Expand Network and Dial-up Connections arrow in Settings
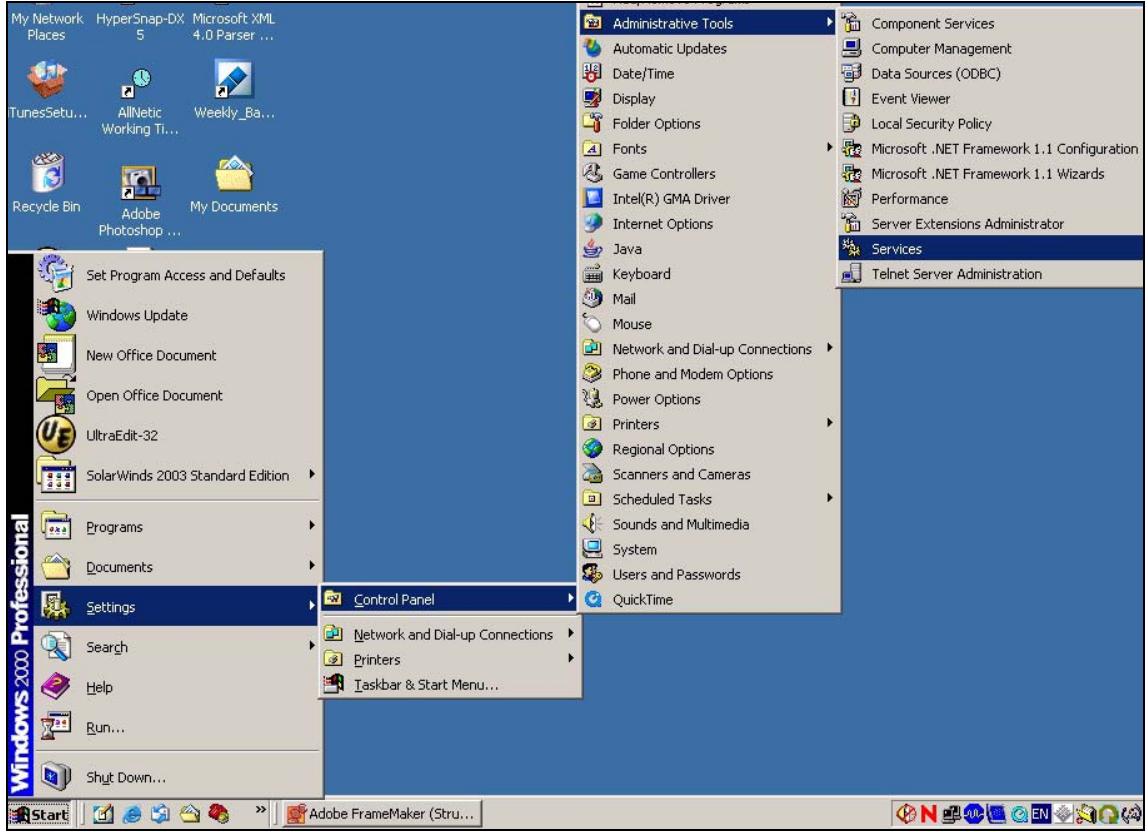The image size is (1148, 832). [x=570, y=633]
